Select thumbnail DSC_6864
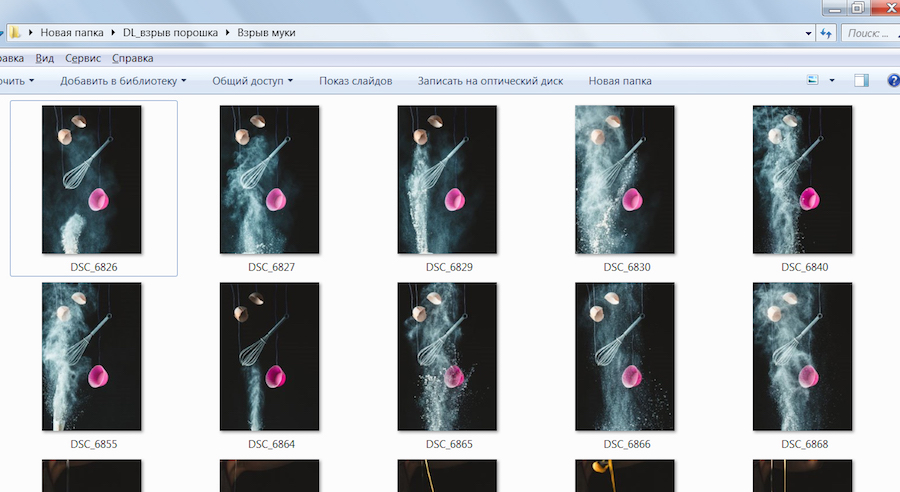 [269, 357]
